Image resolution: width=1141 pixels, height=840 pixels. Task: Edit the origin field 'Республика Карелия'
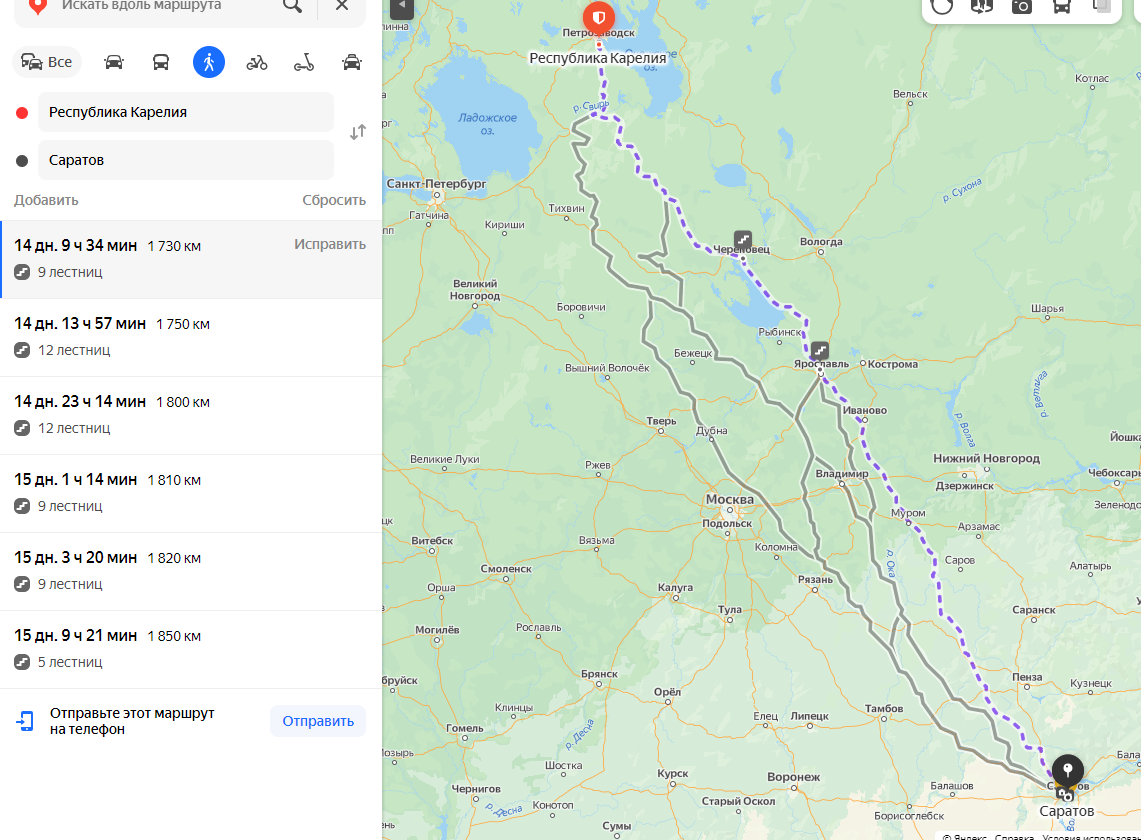(186, 112)
